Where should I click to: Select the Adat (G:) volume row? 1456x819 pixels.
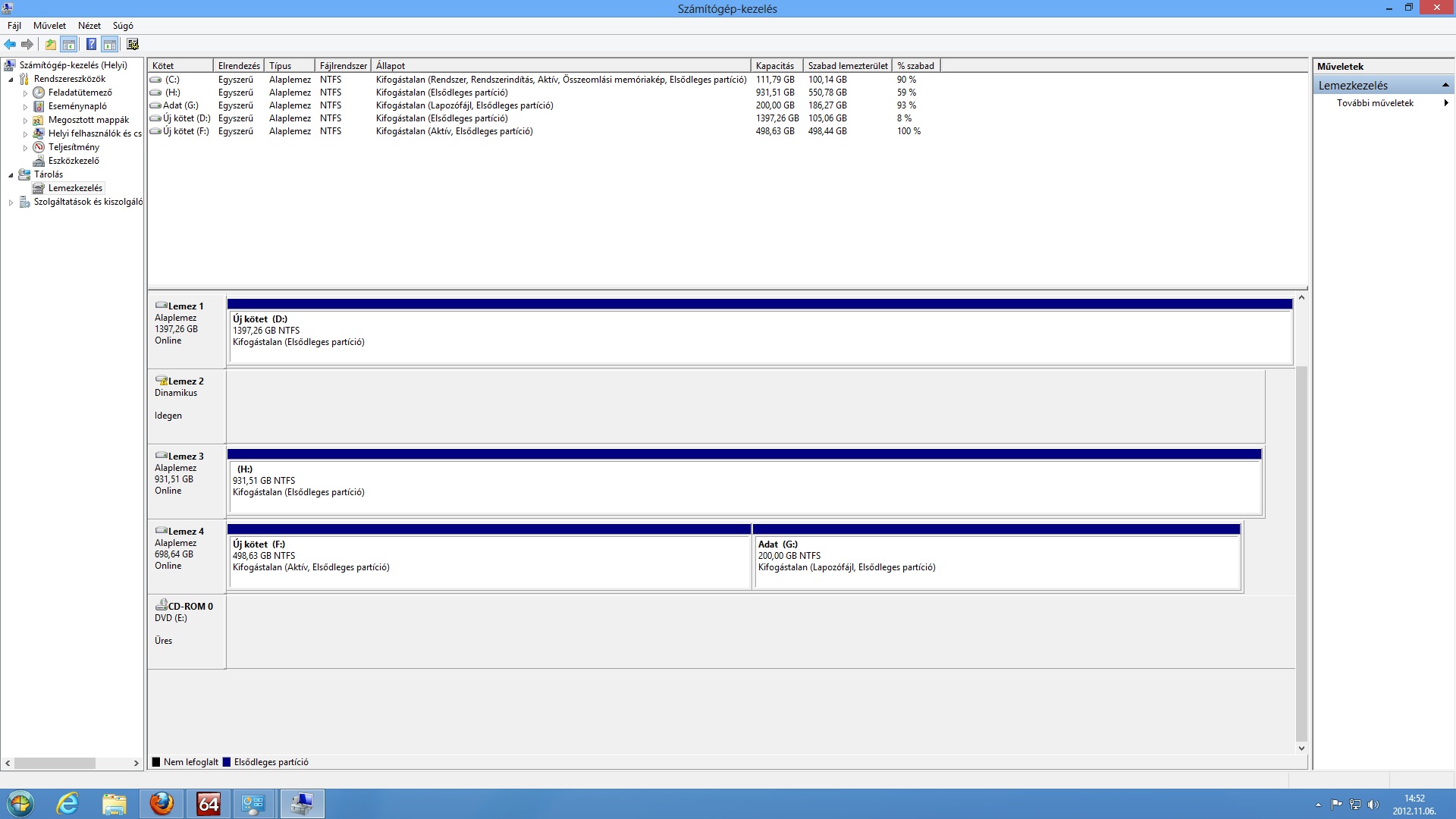544,105
